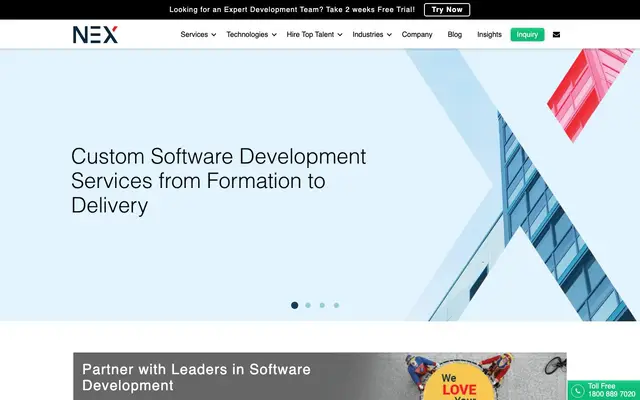Open the Insights link
Viewport: 640px width, 400px height.
[489, 35]
